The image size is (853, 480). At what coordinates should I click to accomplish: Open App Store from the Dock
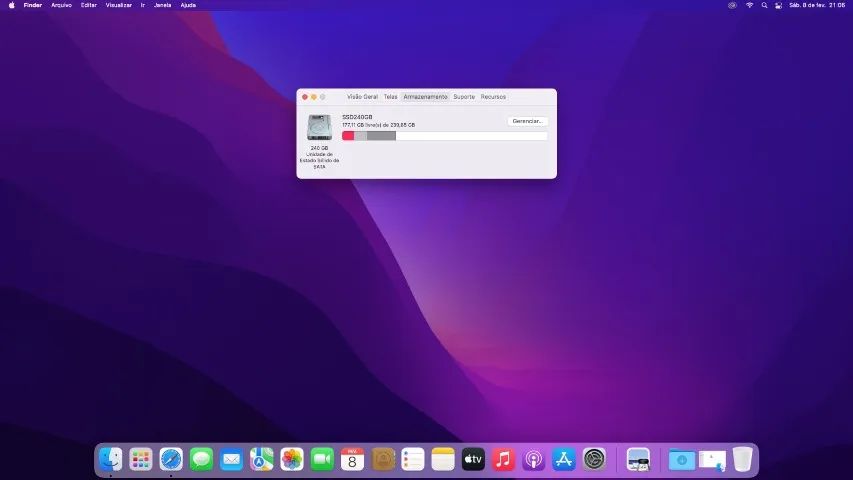click(x=564, y=459)
